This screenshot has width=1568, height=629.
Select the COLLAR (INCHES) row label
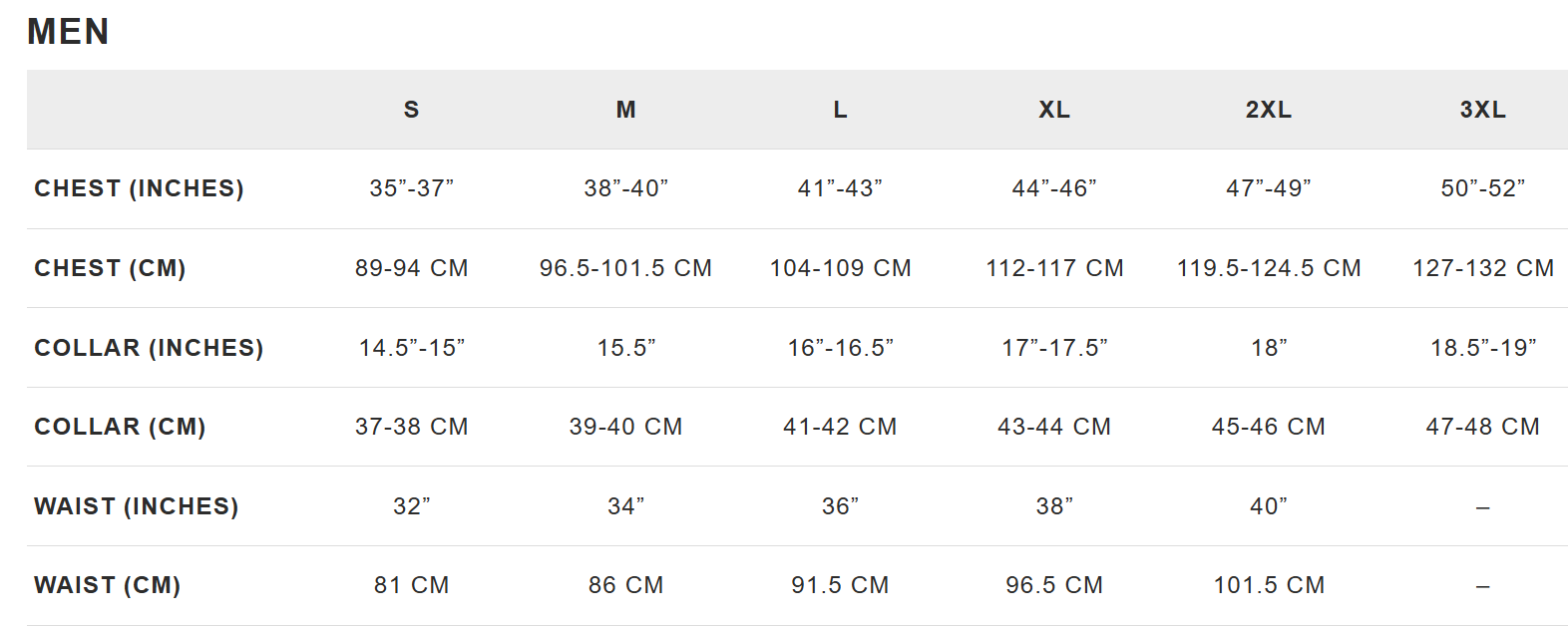149,348
